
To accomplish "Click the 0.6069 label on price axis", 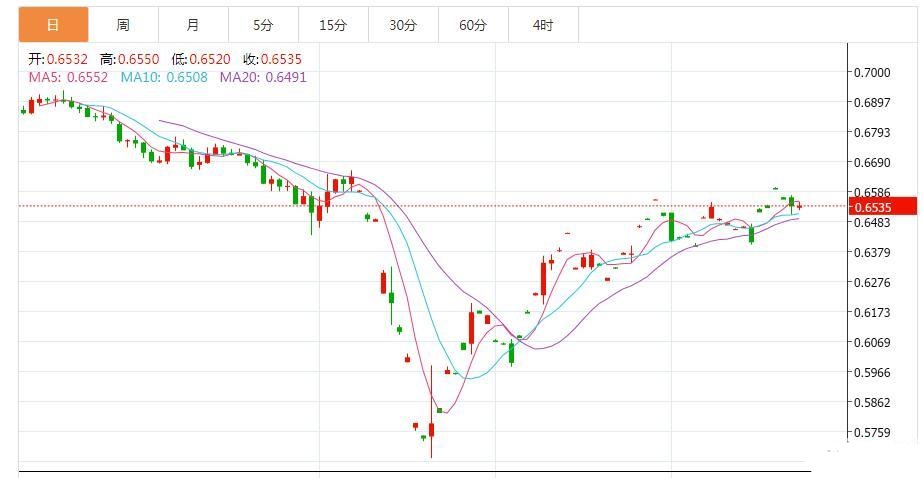I will pos(871,343).
